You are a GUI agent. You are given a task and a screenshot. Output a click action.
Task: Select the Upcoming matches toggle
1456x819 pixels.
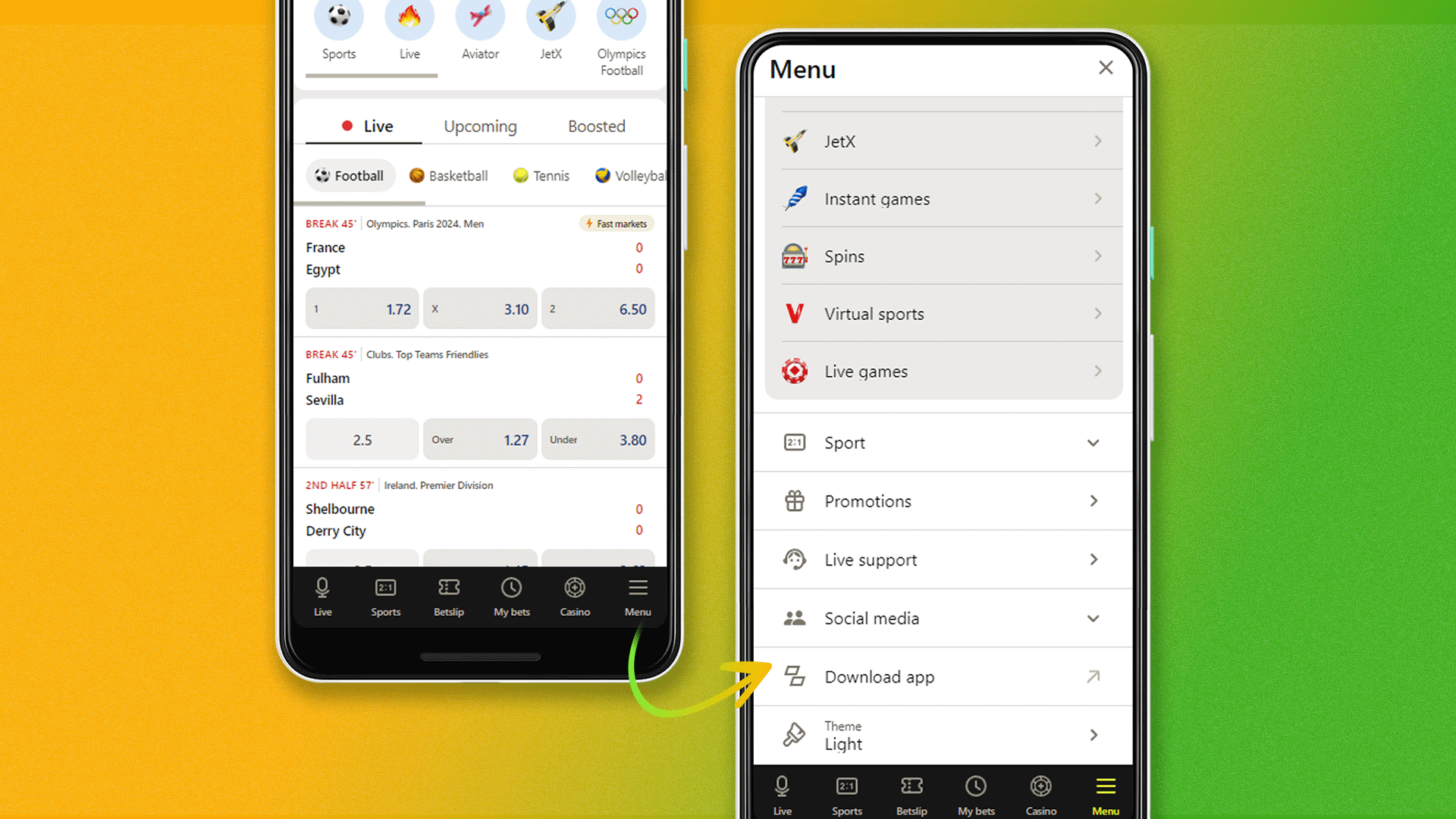[x=479, y=126]
